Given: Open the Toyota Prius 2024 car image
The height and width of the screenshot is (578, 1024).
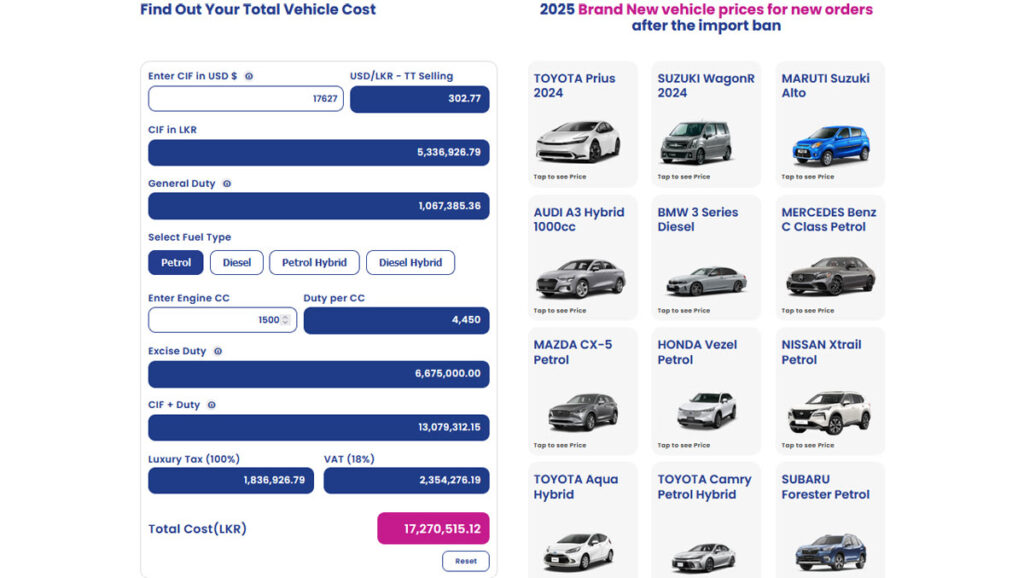Looking at the screenshot, I should click(x=577, y=142).
